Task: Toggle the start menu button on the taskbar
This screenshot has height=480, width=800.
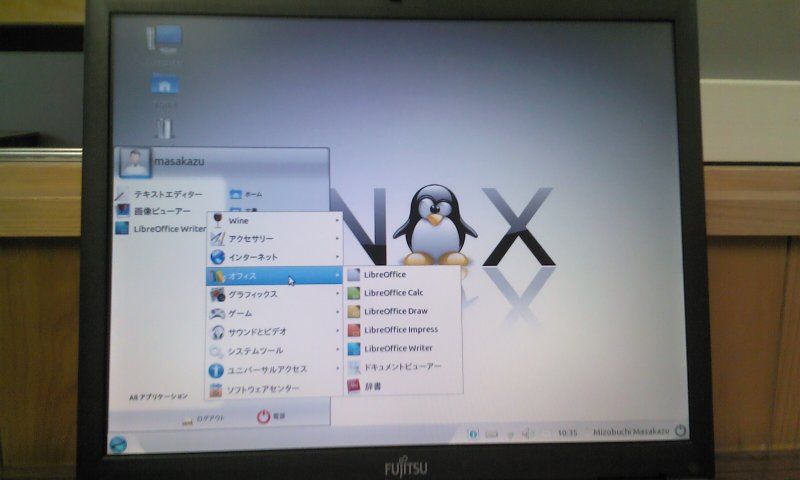Action: [x=118, y=444]
